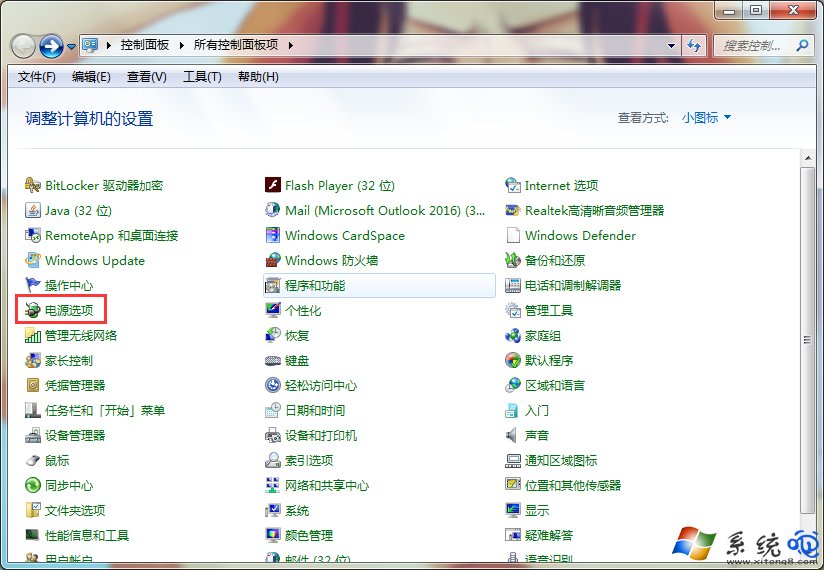Open the 位置和其他传感器 link
824x570 pixels.
coord(573,485)
